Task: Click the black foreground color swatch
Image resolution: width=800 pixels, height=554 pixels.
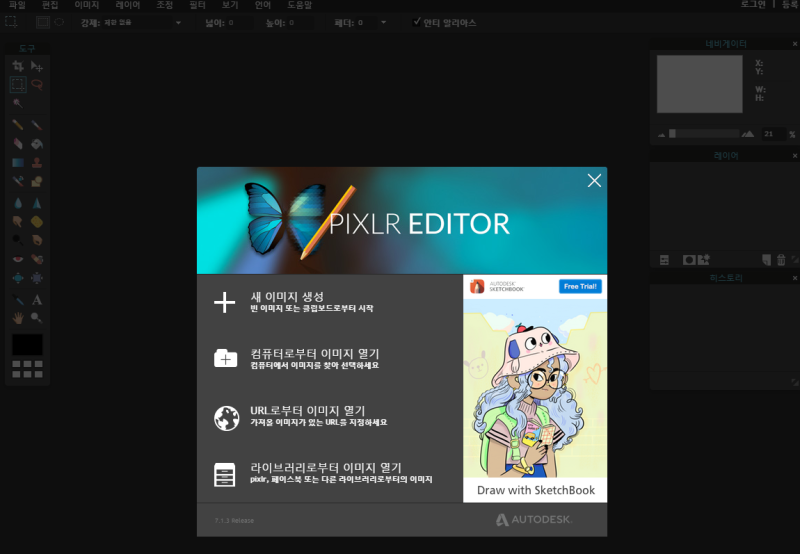Action: (x=27, y=344)
